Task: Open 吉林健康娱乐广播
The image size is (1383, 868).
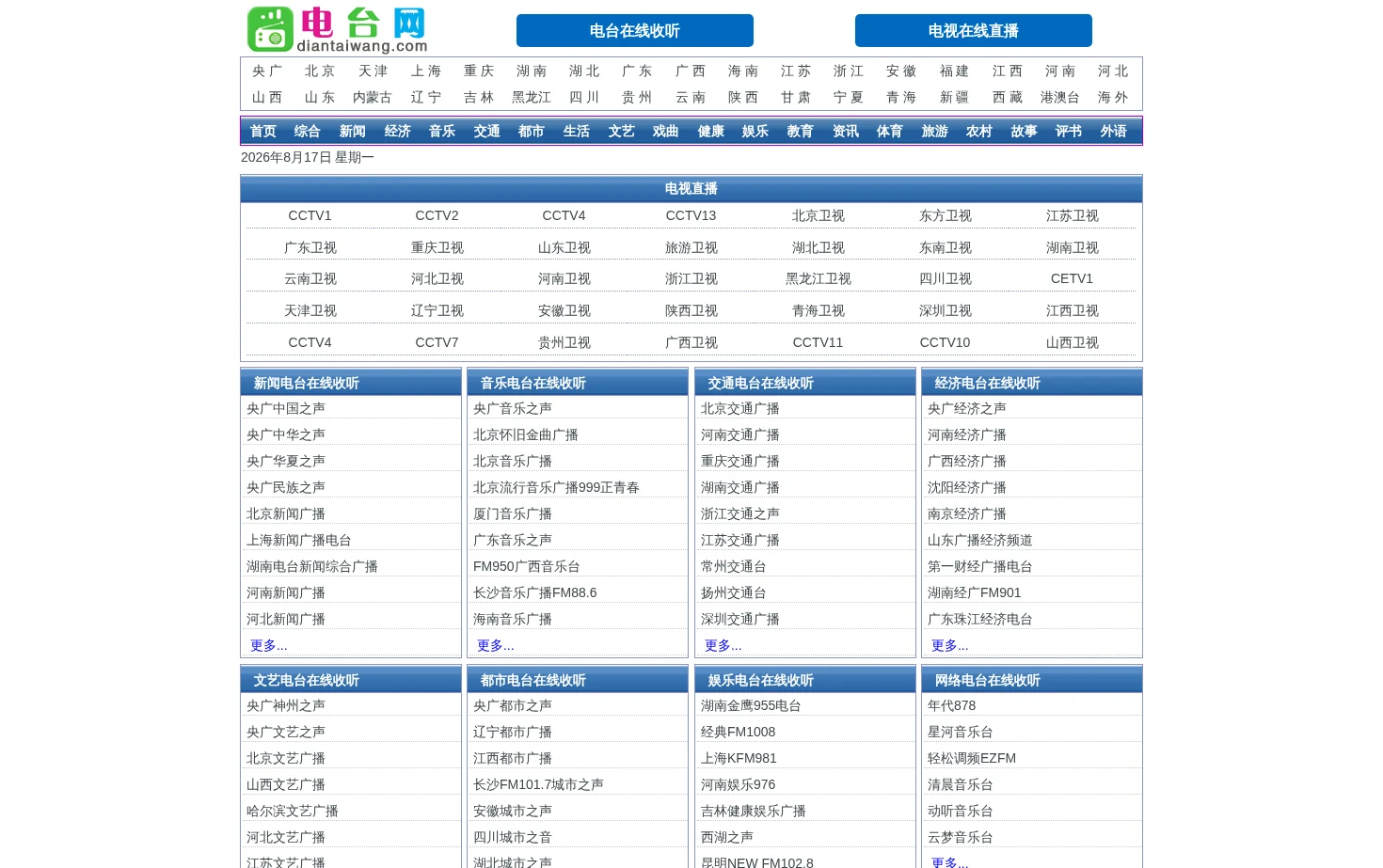Action: 754,811
